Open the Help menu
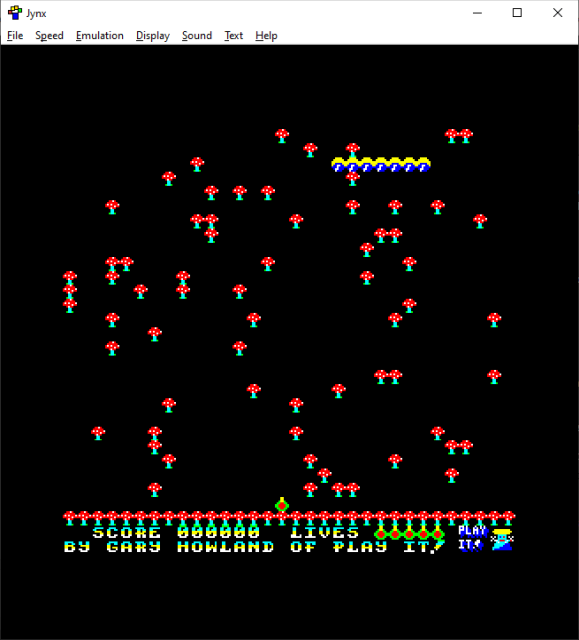The height and width of the screenshot is (640, 579). coord(266,36)
